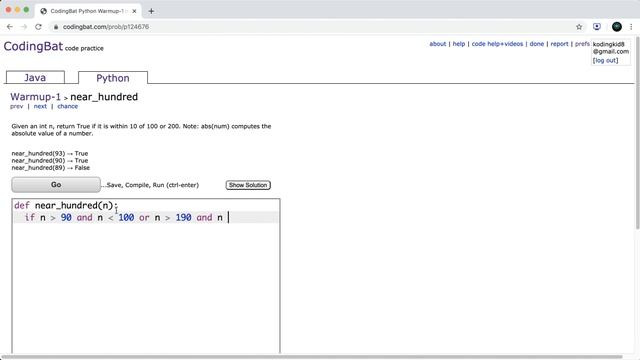The height and width of the screenshot is (360, 640).
Task: Switch to the Java tab
Action: (35, 78)
